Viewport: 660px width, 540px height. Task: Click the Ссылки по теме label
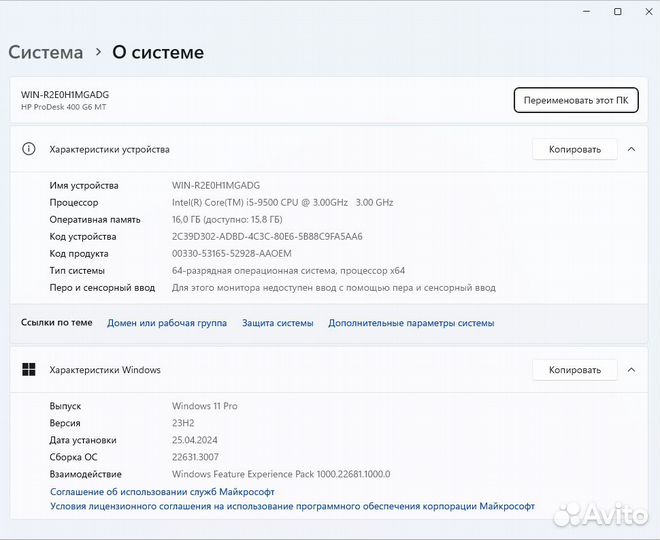pos(56,322)
